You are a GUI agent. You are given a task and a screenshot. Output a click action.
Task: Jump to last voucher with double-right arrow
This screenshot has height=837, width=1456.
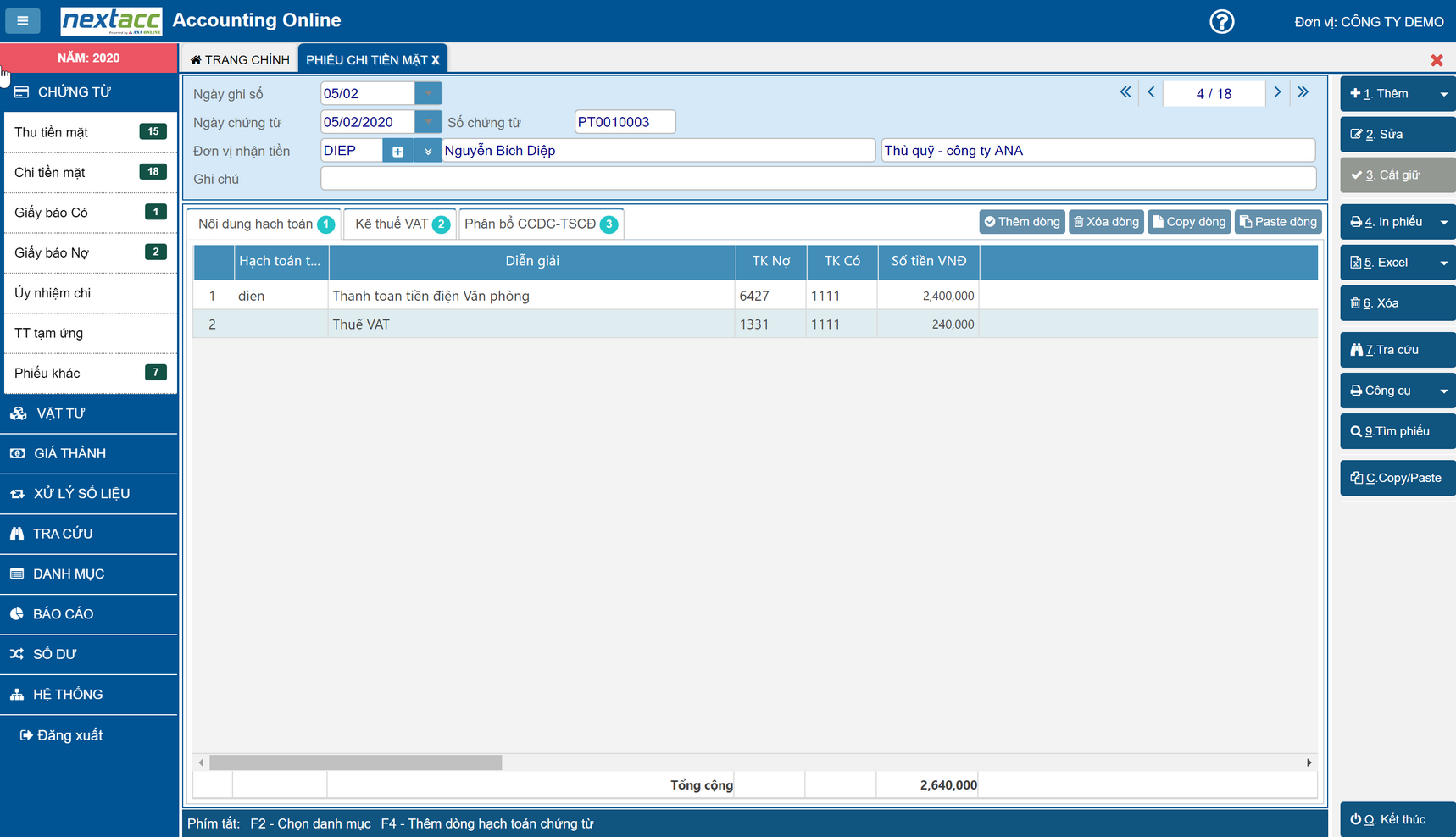coord(1303,92)
